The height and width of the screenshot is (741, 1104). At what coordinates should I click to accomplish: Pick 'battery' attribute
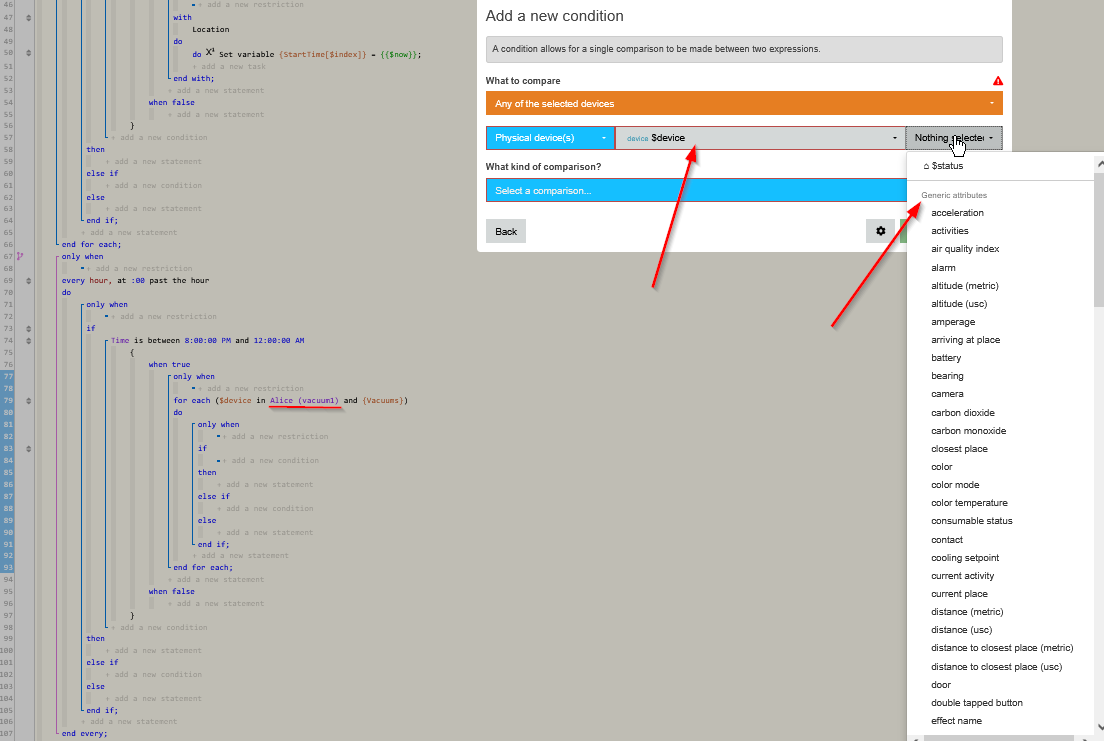pos(946,358)
